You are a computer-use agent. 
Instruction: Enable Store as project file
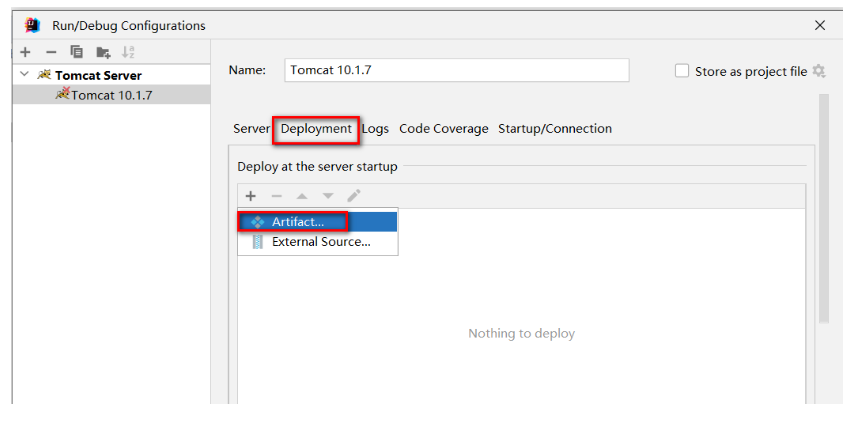click(682, 71)
